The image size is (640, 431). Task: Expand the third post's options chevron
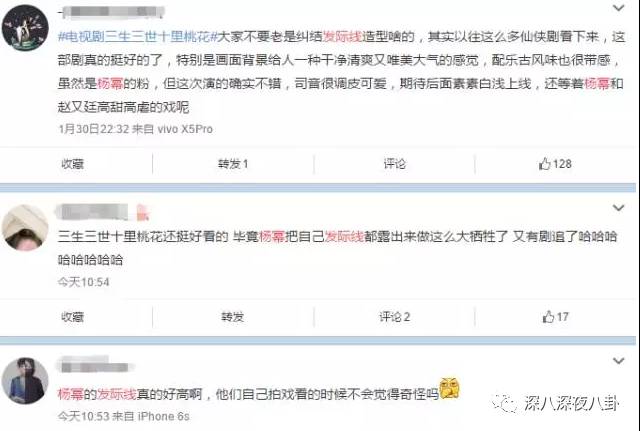(x=619, y=361)
